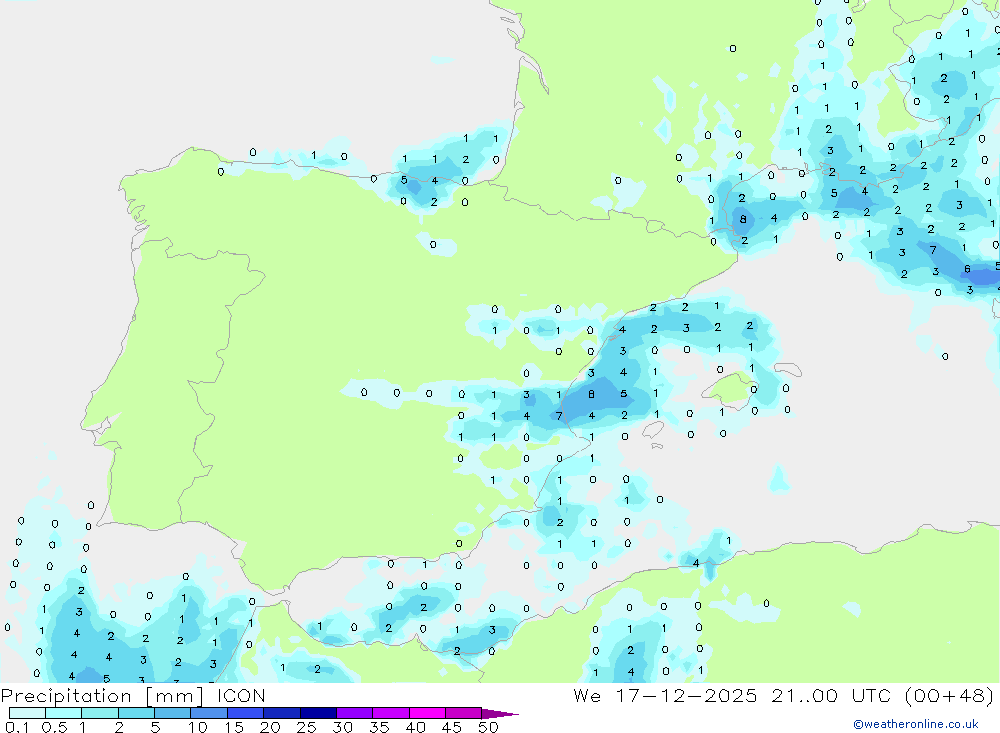Open the weatheronline.co.uk credit link
The image size is (1000, 733).
pos(916,724)
